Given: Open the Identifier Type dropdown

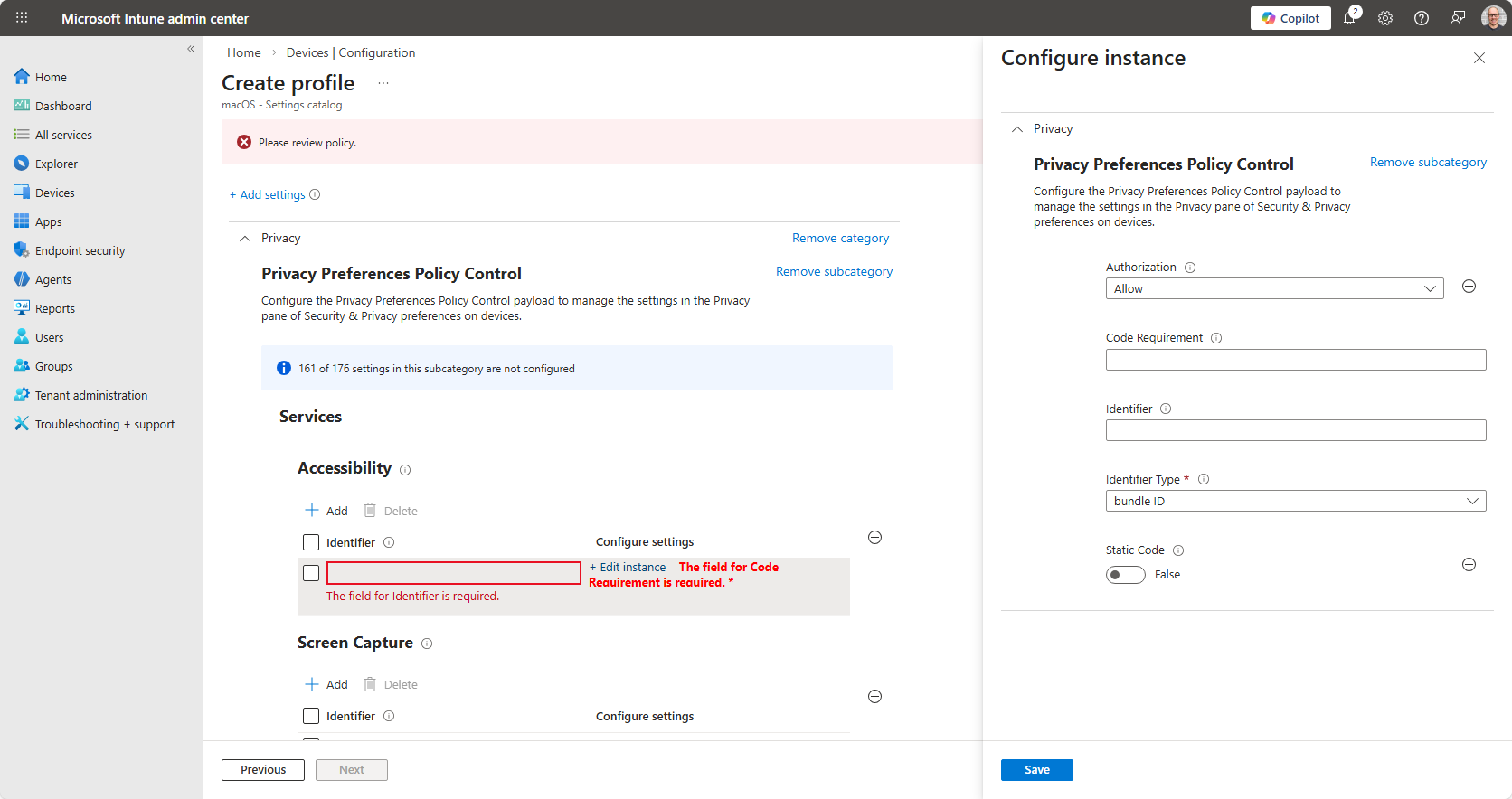Looking at the screenshot, I should point(1295,501).
